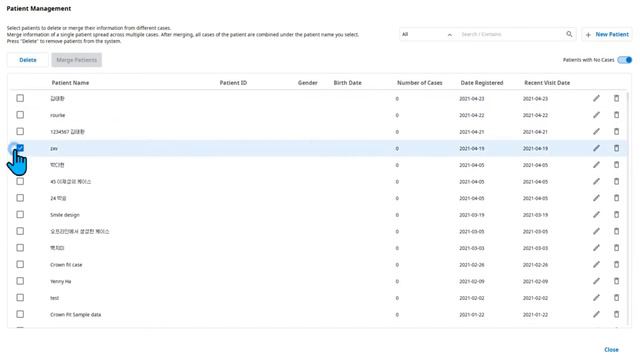Edit patient whose name starts with 45
The image size is (640, 360).
pos(596,181)
